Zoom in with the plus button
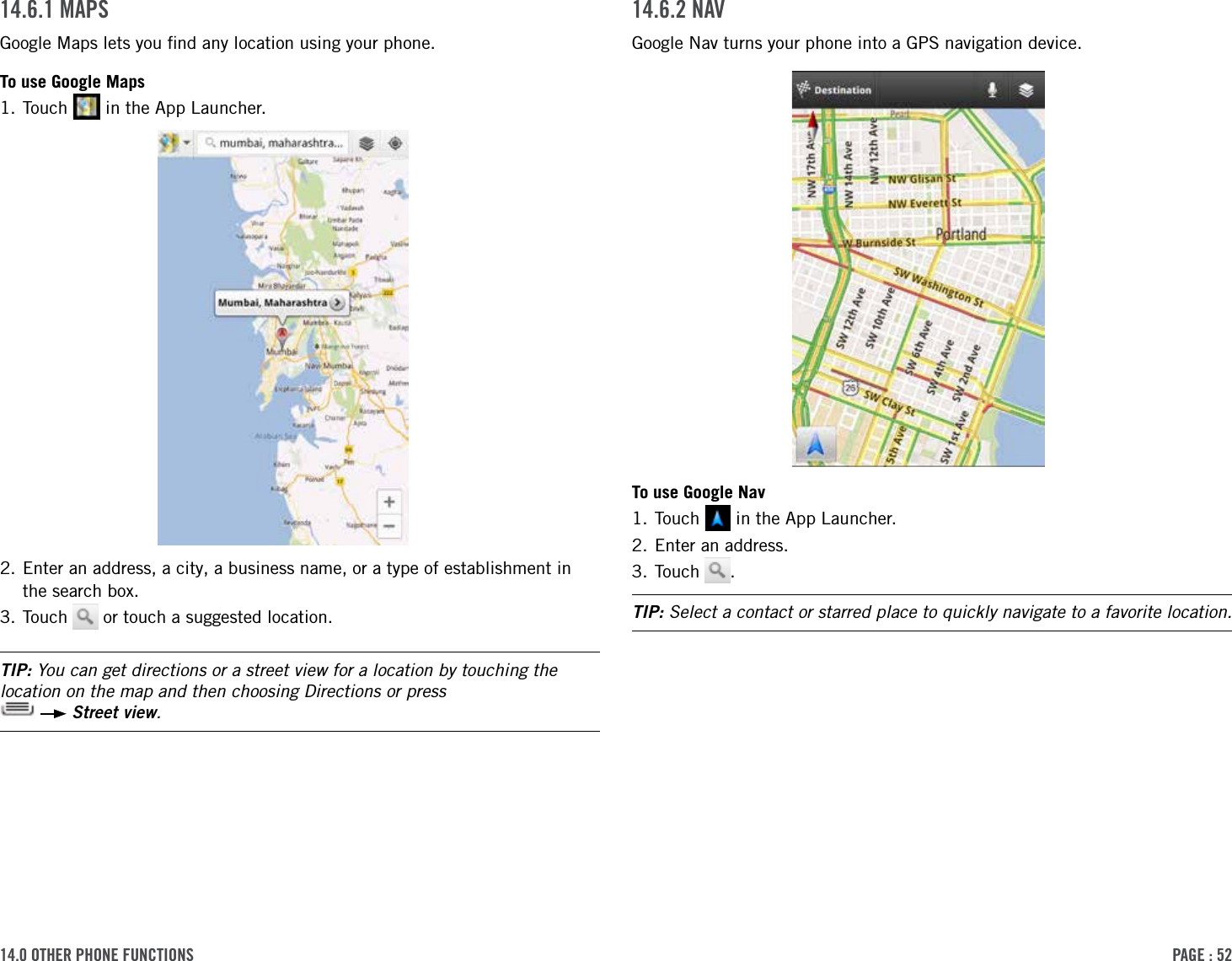The height and width of the screenshot is (961, 1232). 389,502
